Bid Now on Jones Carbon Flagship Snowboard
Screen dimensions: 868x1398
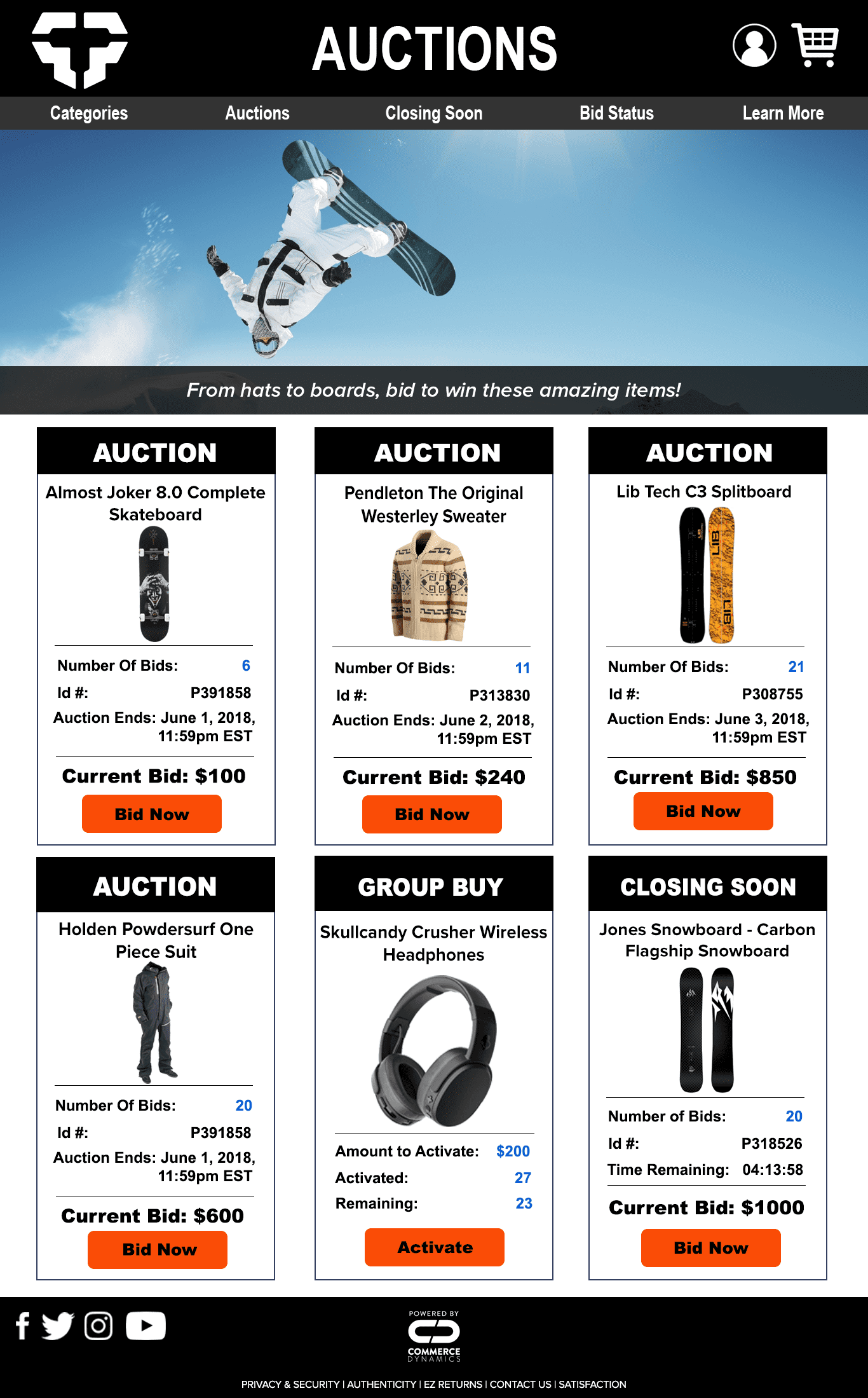tap(711, 1248)
